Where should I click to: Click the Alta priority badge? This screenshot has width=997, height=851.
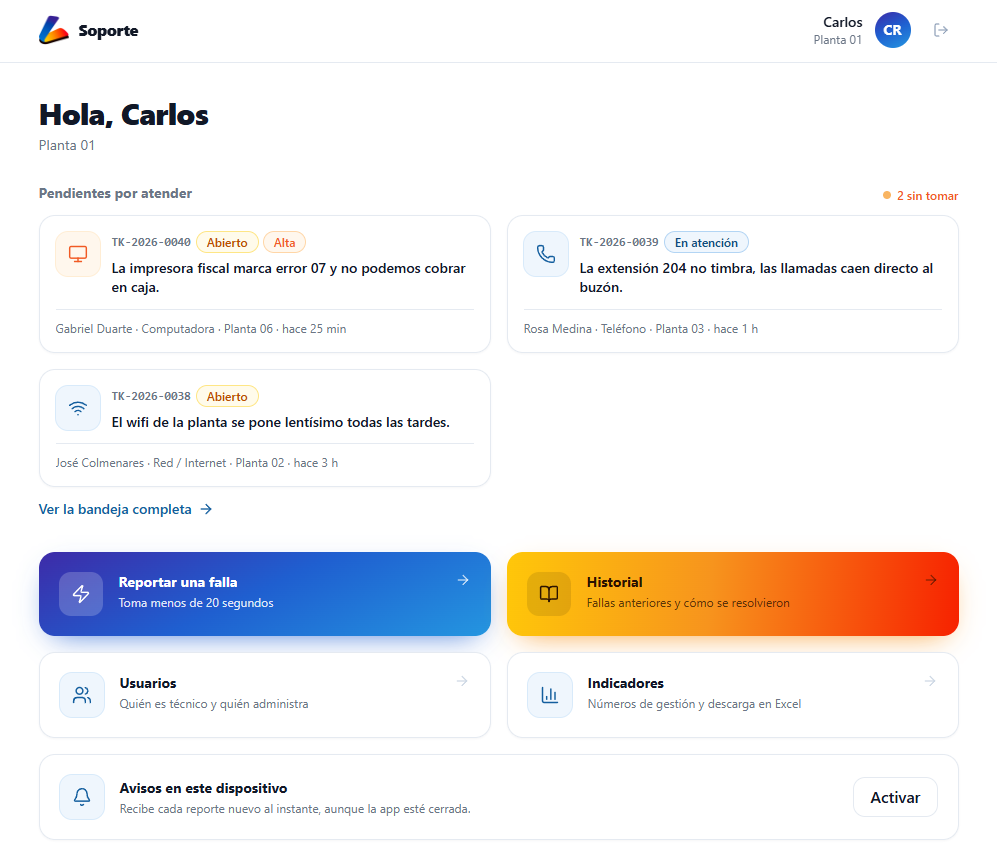(x=284, y=242)
